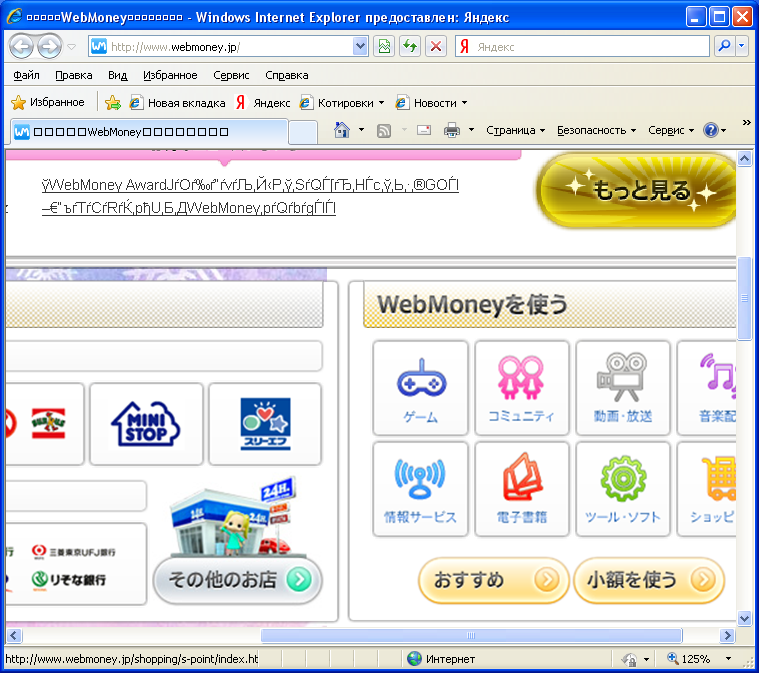Refresh the page with the green arrows icon

coord(410,46)
